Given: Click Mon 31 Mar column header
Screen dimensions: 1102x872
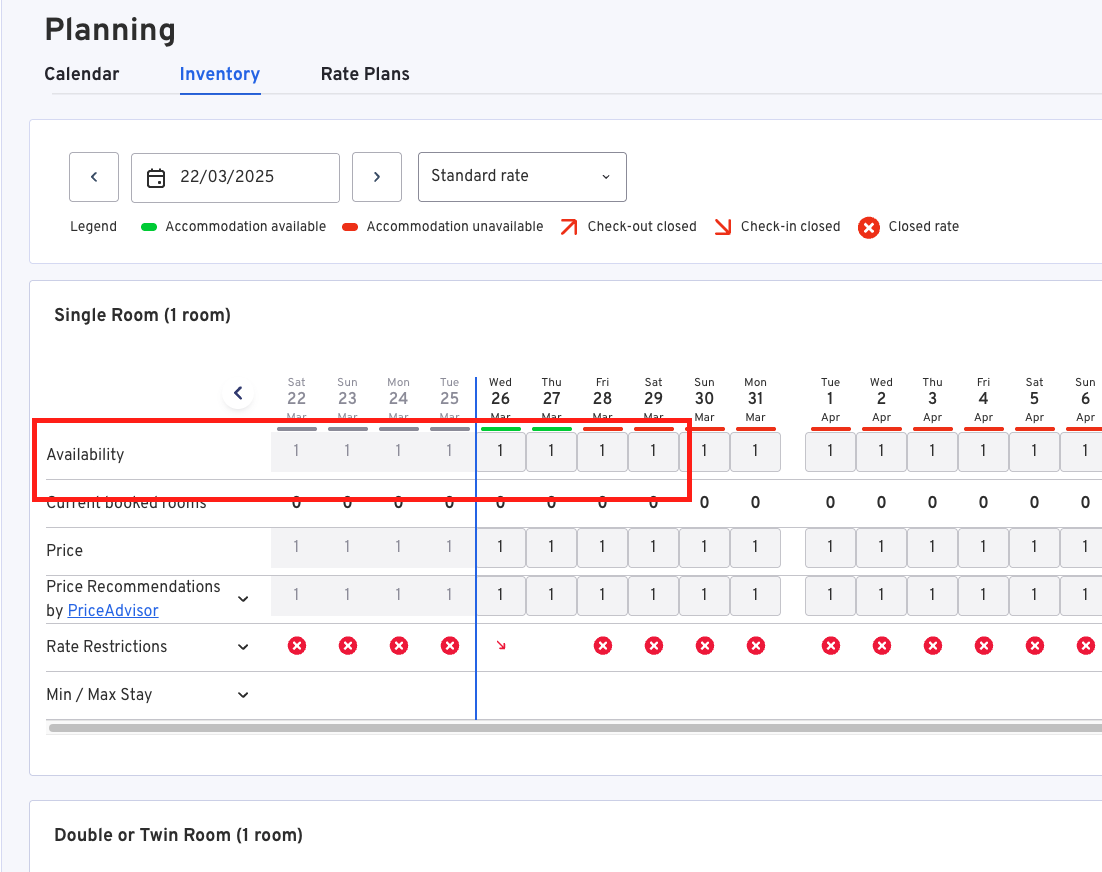Looking at the screenshot, I should point(756,399).
